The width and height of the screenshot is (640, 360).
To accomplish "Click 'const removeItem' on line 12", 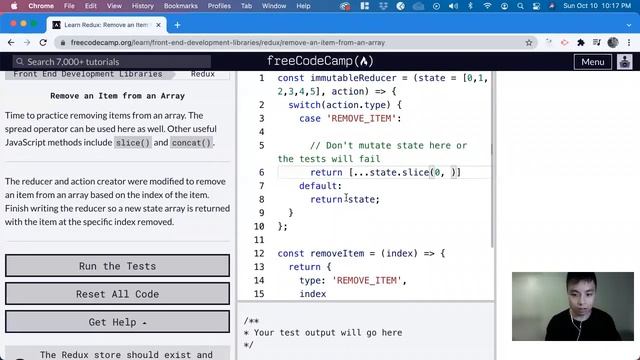I will [321, 253].
